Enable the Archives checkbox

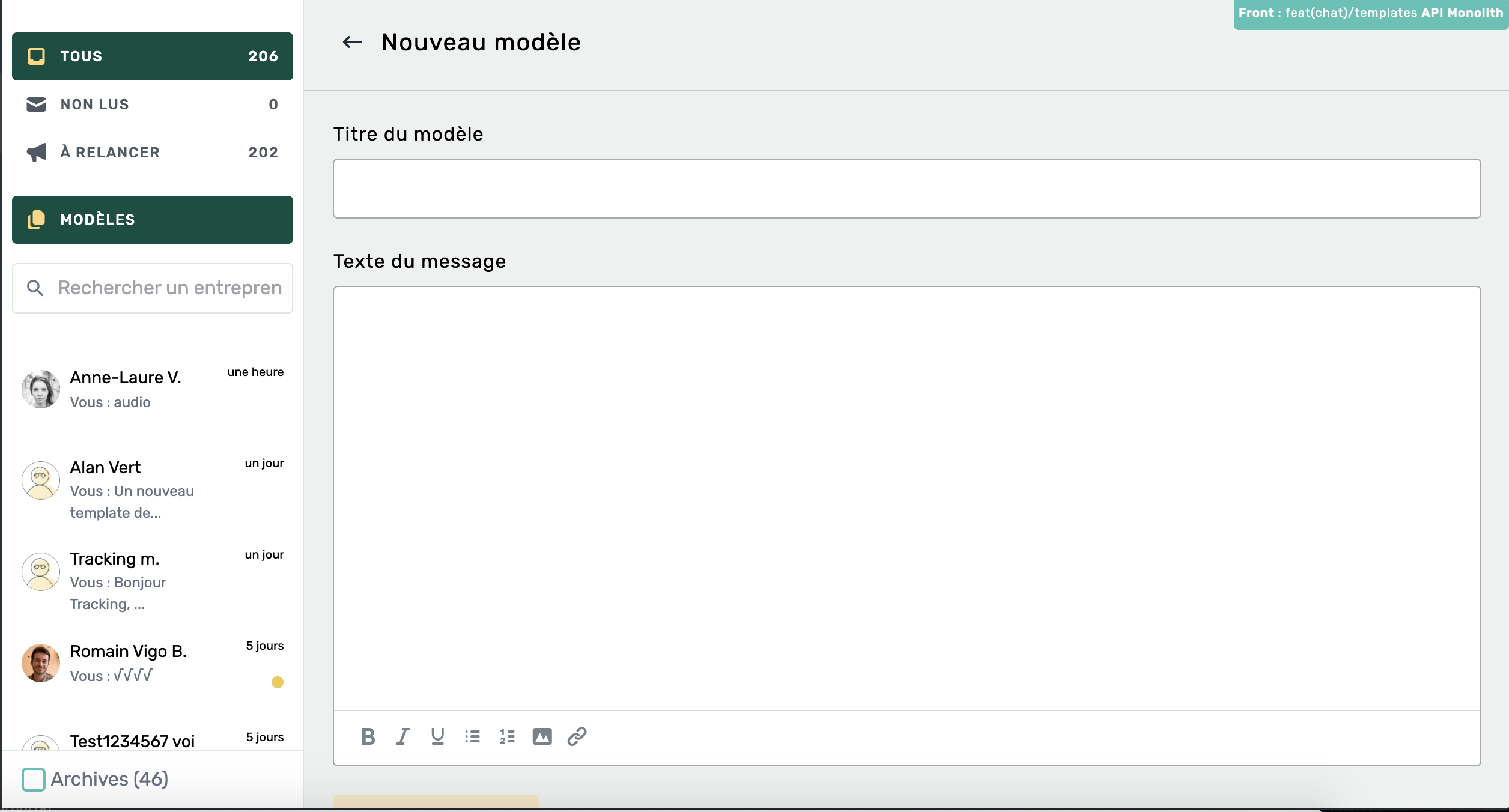pos(34,779)
